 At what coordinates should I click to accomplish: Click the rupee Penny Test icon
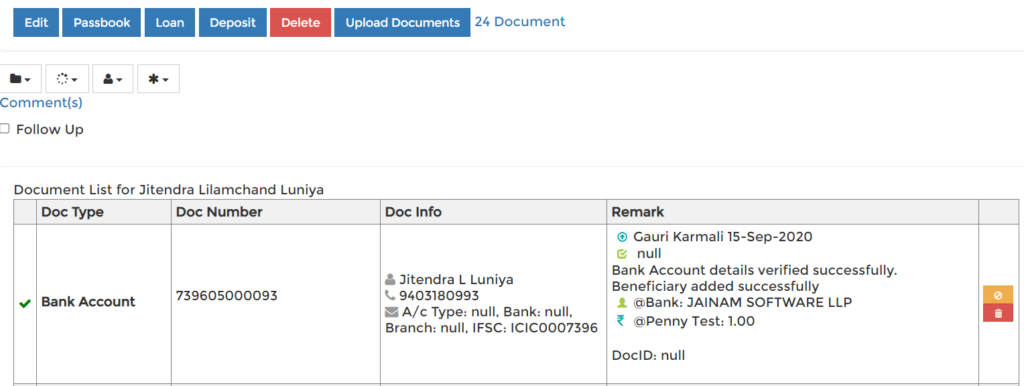(620, 320)
